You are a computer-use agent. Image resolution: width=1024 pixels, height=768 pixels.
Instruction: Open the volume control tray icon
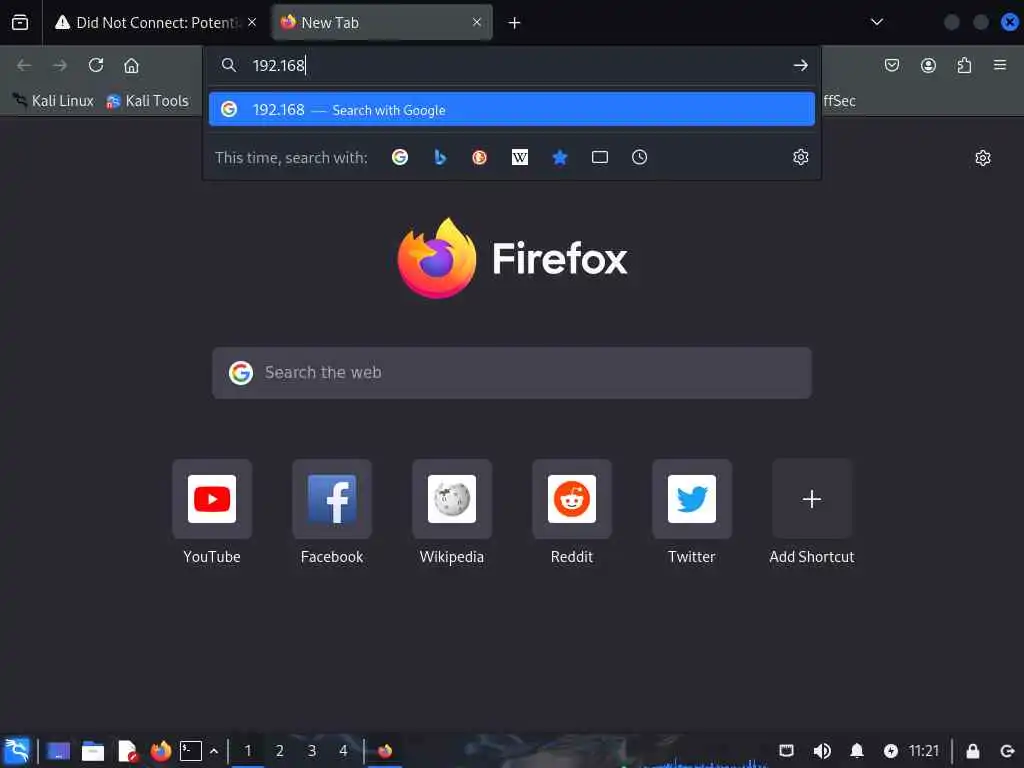coord(822,751)
